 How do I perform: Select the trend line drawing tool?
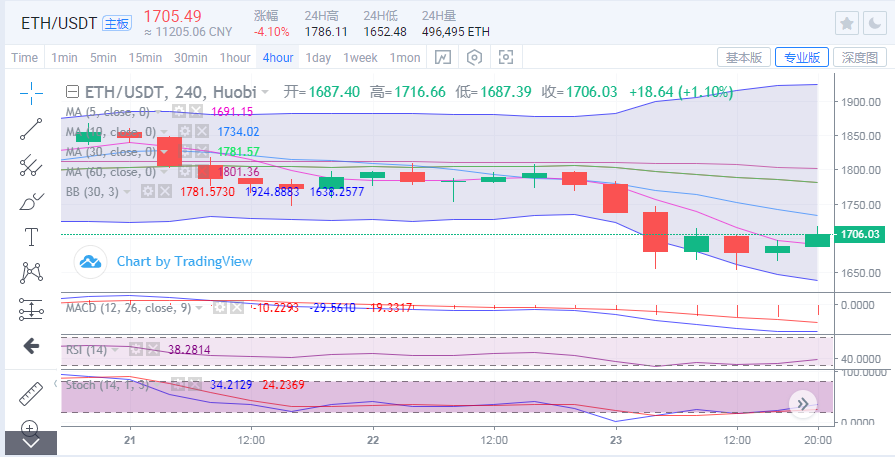[31, 130]
